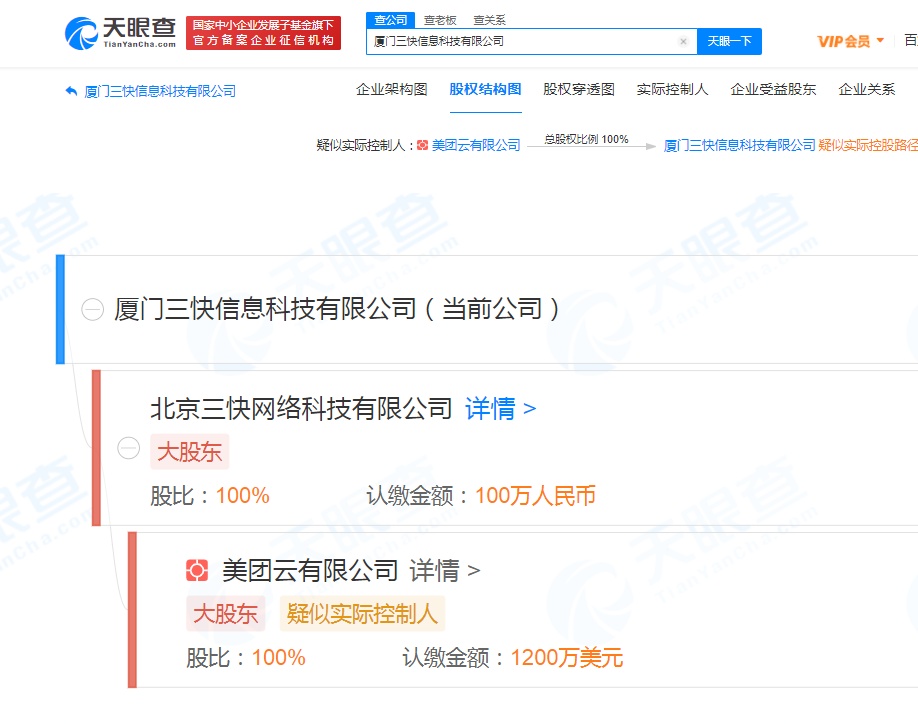Click the 天眼一下 search button
The image size is (918, 724).
pos(729,42)
